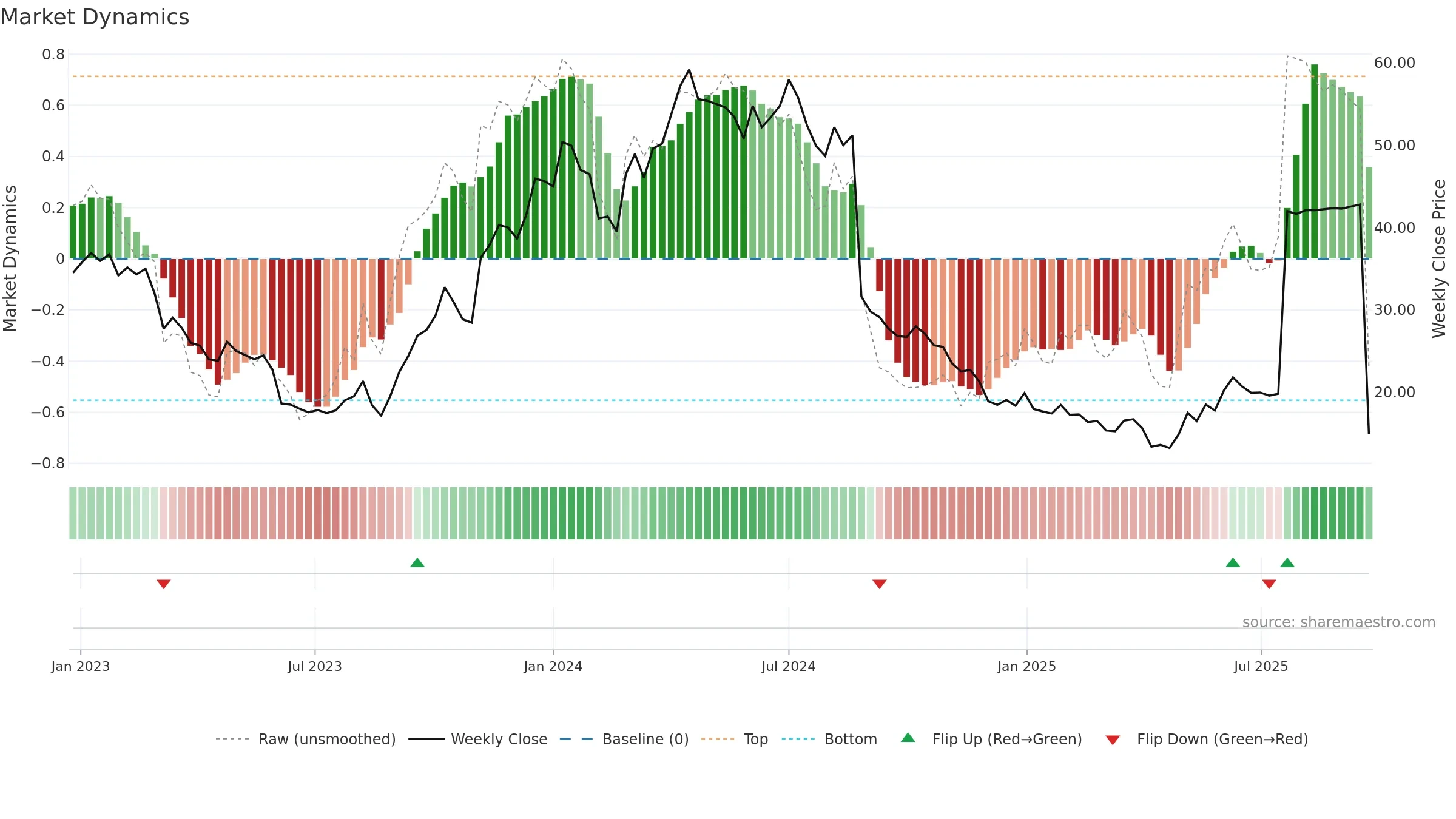
Task: Toggle Flip Up (Red→Green) legend entry
Action: (992, 739)
